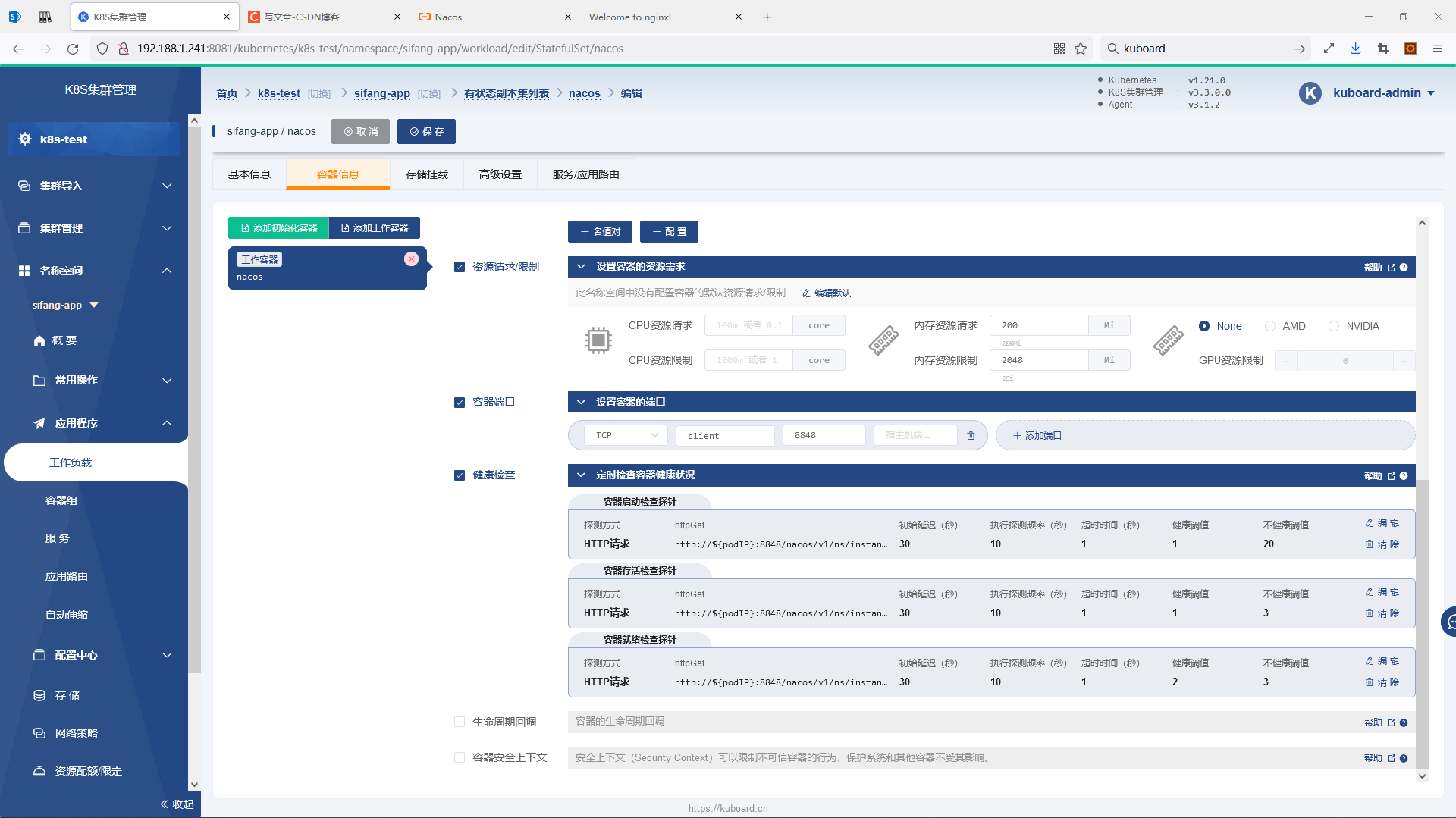Open the browser downloads icon
The height and width of the screenshot is (818, 1456).
point(1355,49)
